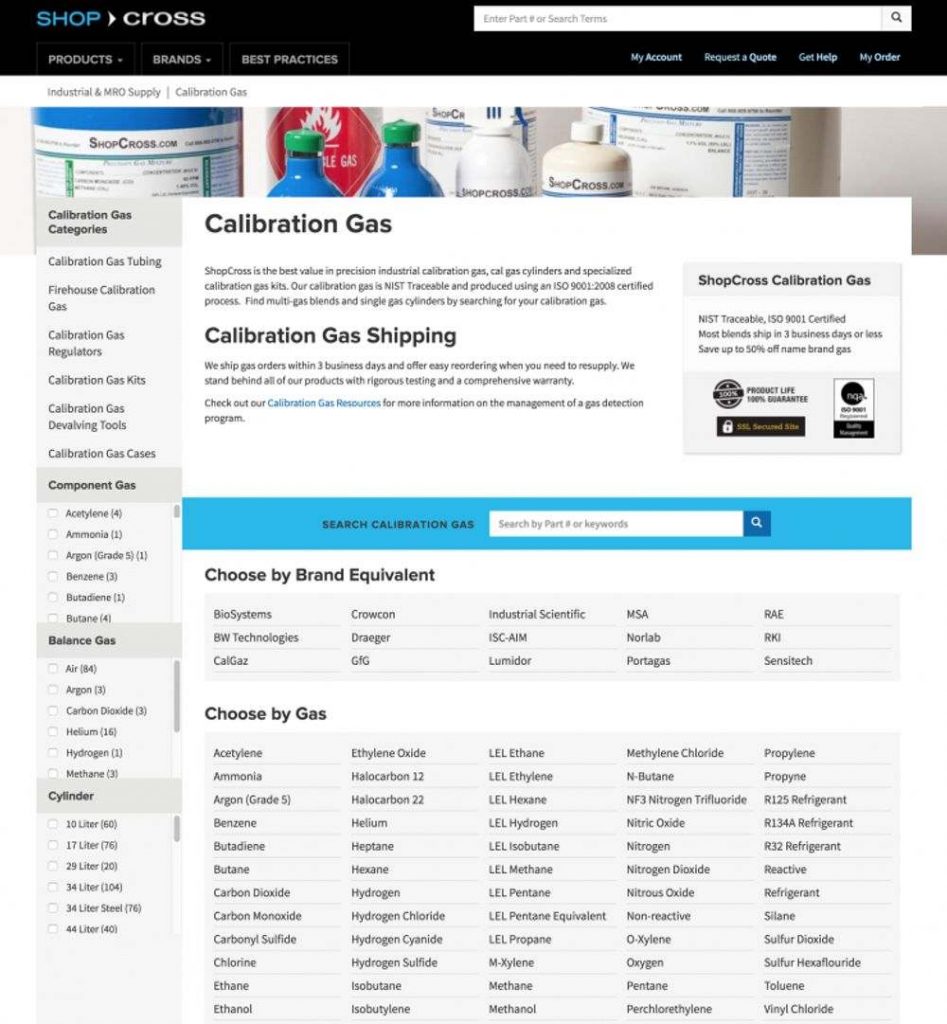Open Nitrogen Dioxide gas link
947x1024 pixels.
pos(668,870)
